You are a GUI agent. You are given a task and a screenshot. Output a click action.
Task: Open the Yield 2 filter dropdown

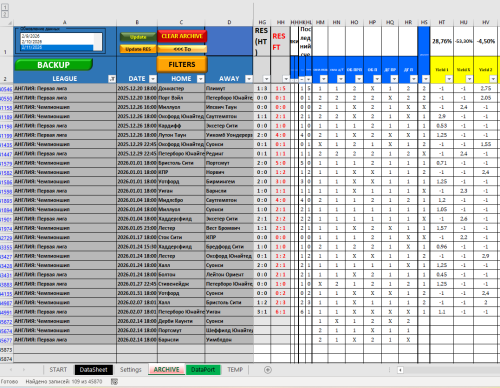point(493,79)
